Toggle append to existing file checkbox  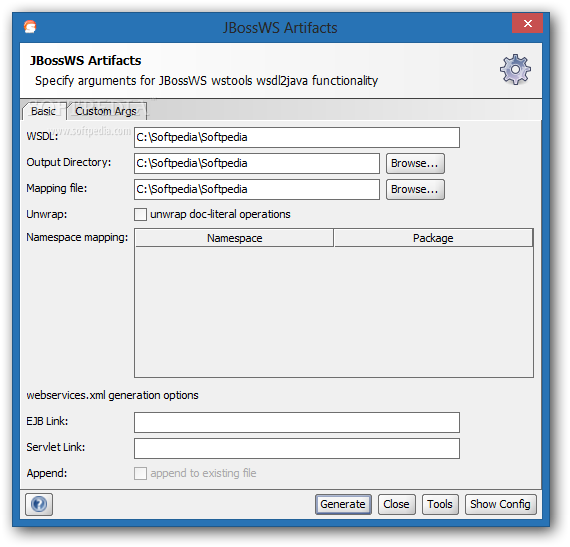[140, 474]
